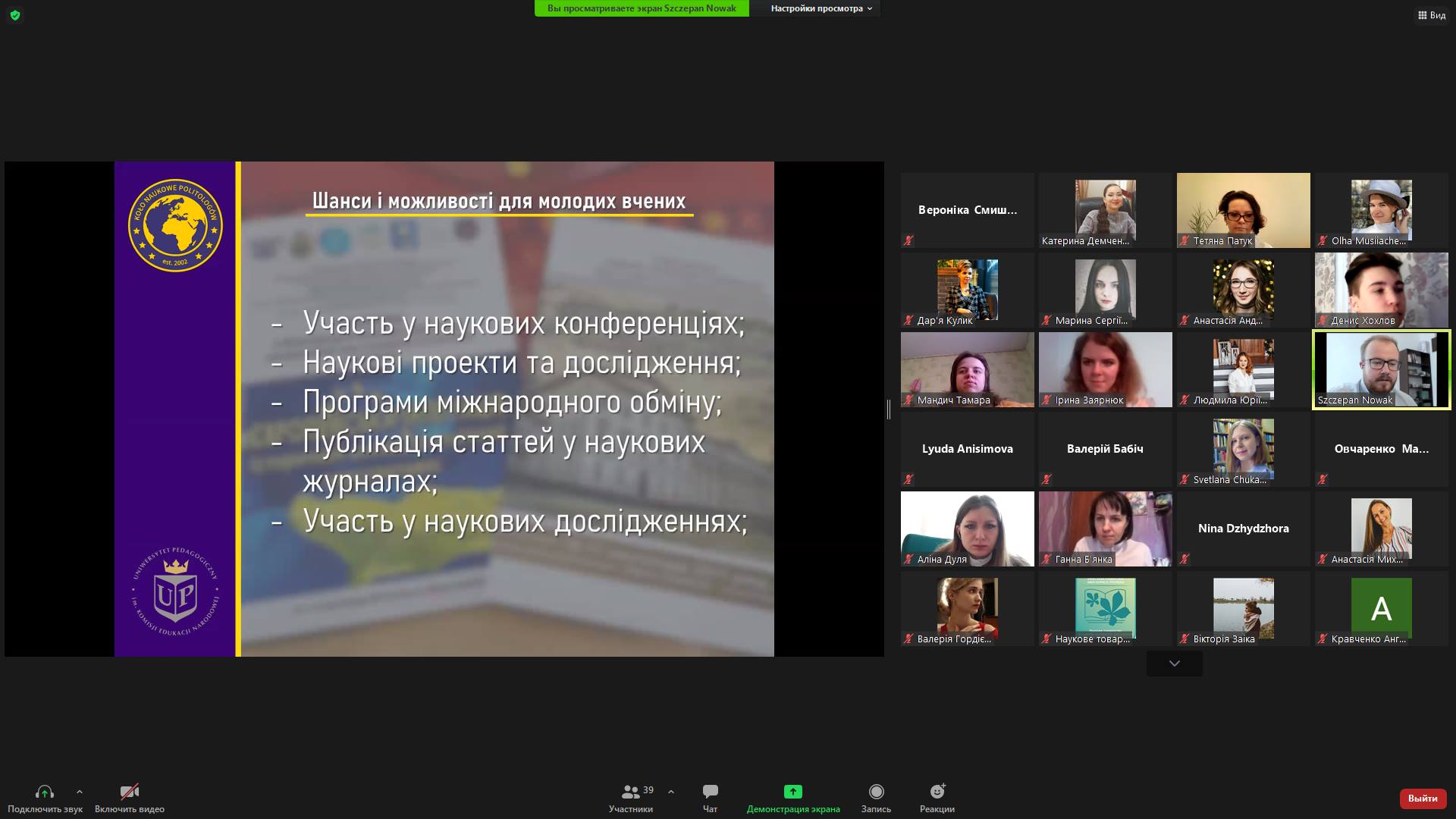The width and height of the screenshot is (1456, 819).
Task: Select Тетяна Патук's video tile
Action: pyautogui.click(x=1243, y=210)
